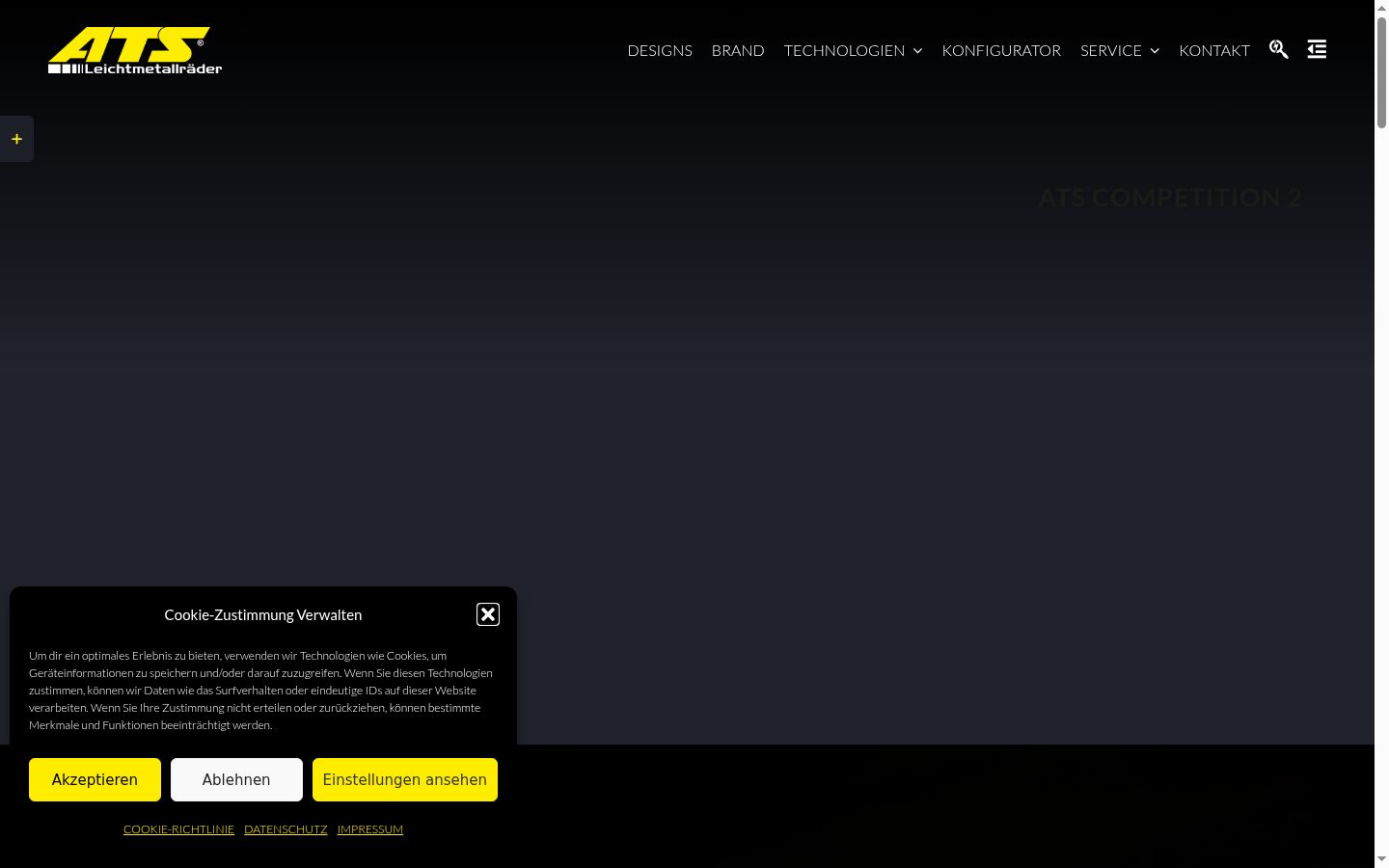
Task: Open the DATENSCHUTZ link
Action: click(x=286, y=829)
